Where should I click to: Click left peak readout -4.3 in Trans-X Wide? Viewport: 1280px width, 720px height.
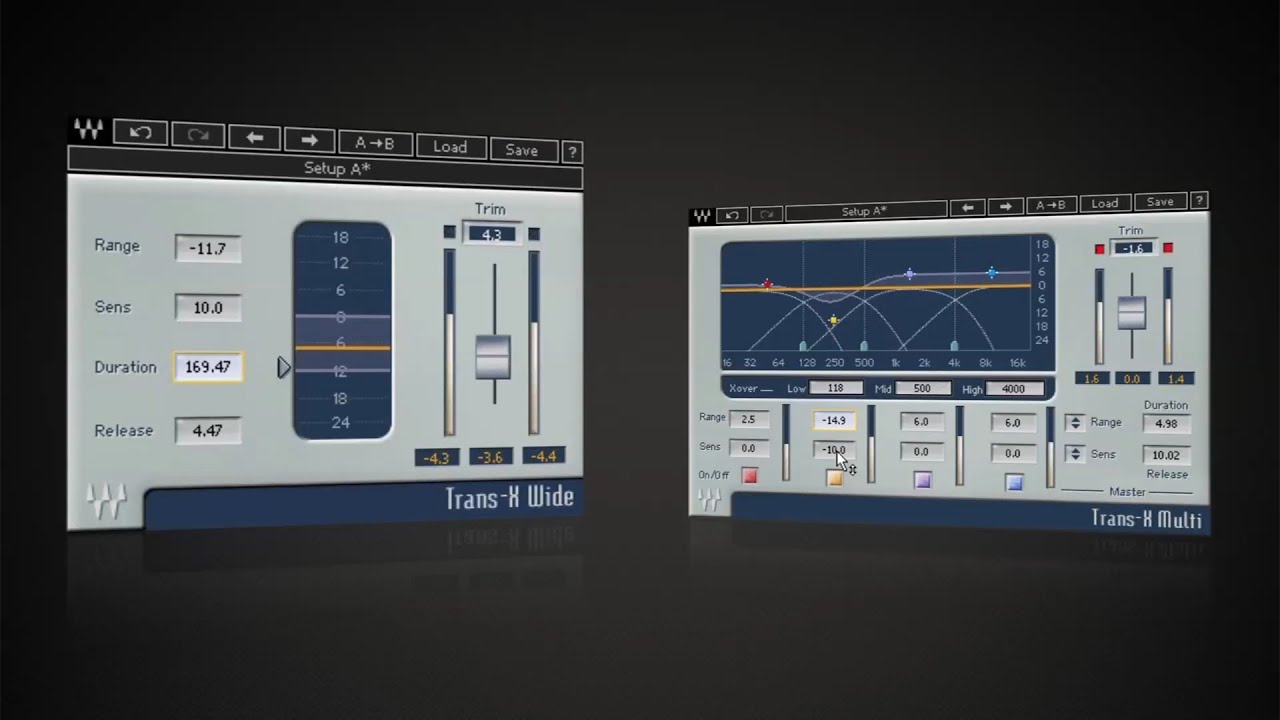point(437,458)
